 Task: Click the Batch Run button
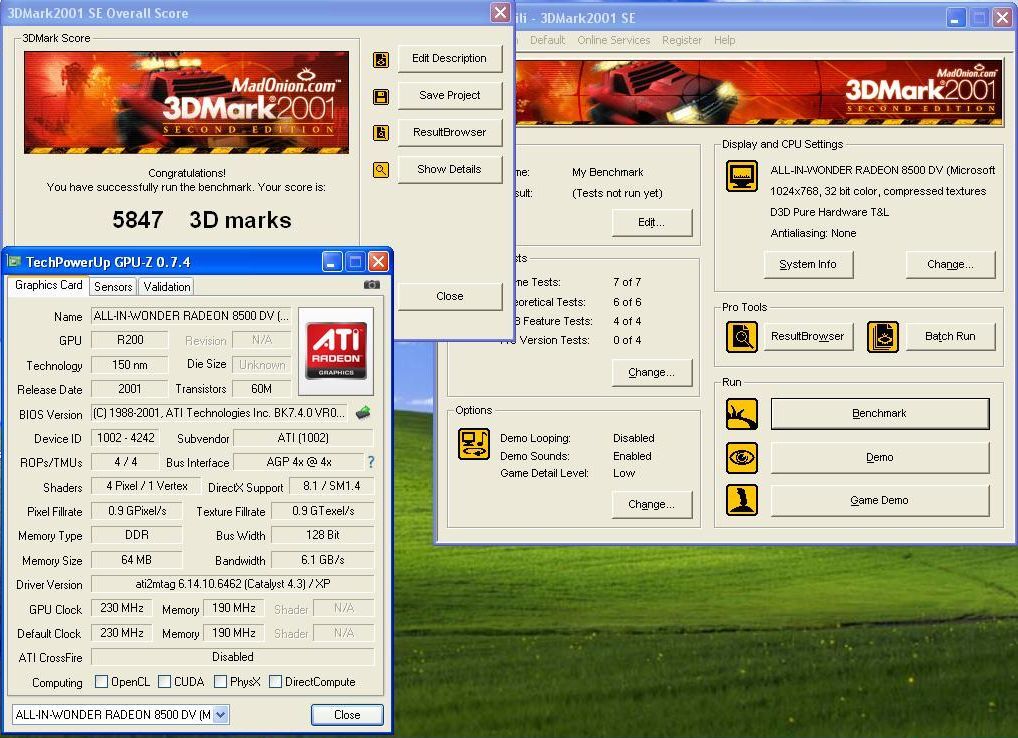pos(950,336)
